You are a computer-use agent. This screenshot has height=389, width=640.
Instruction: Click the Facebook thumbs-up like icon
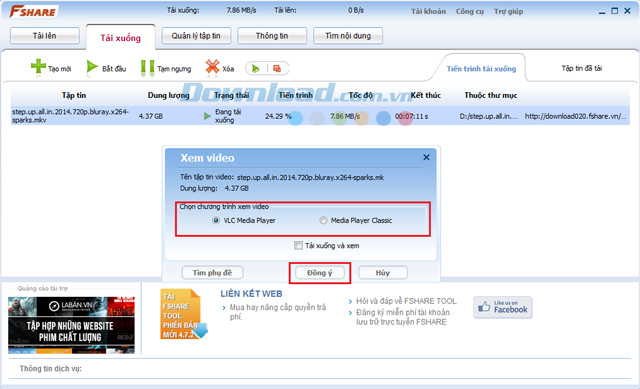(484, 307)
